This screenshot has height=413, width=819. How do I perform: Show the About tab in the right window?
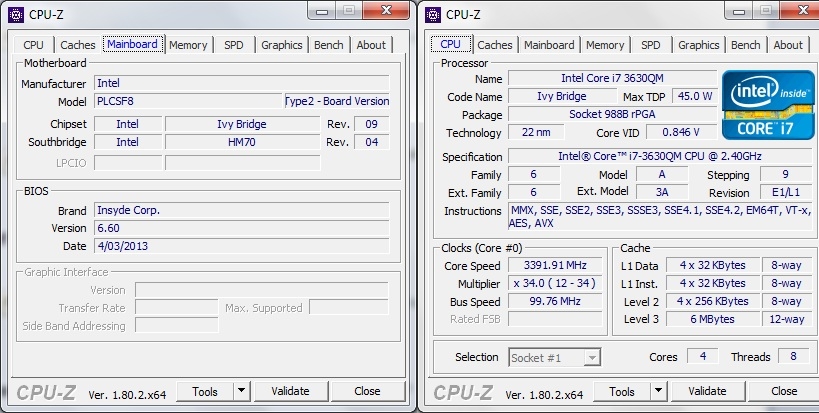[x=788, y=45]
